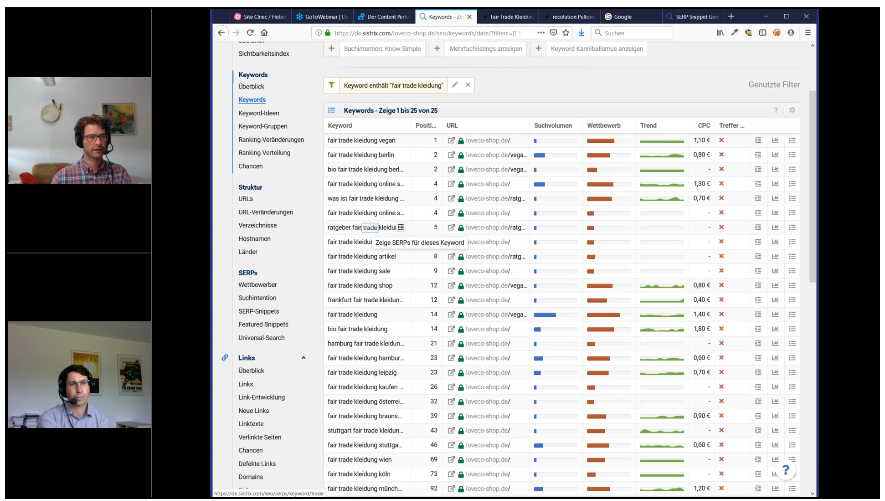Open Keyword-Gruppen in the sidebar
The width and height of the screenshot is (885, 501).
pos(262,126)
